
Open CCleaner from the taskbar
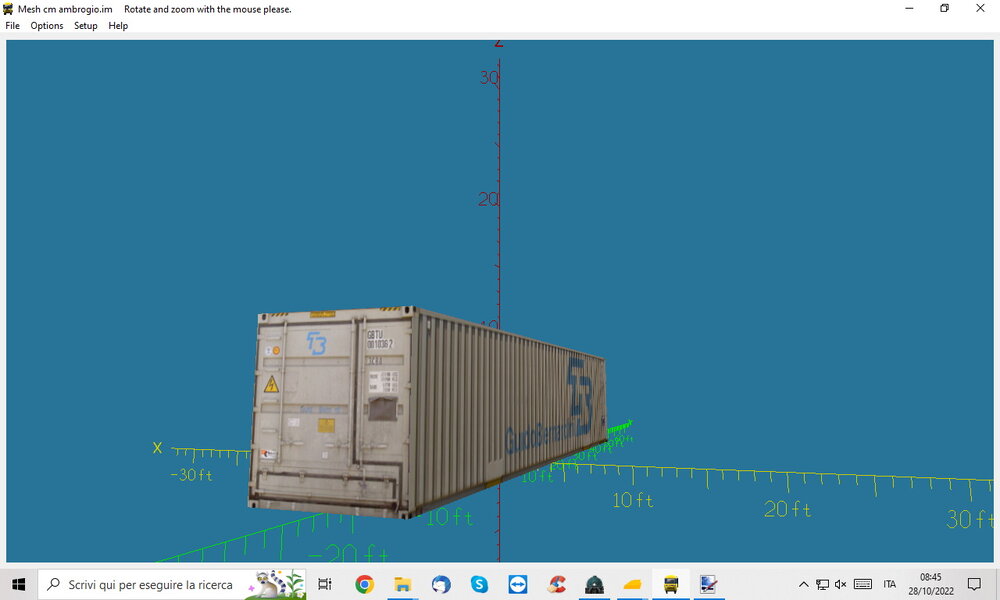pyautogui.click(x=556, y=584)
